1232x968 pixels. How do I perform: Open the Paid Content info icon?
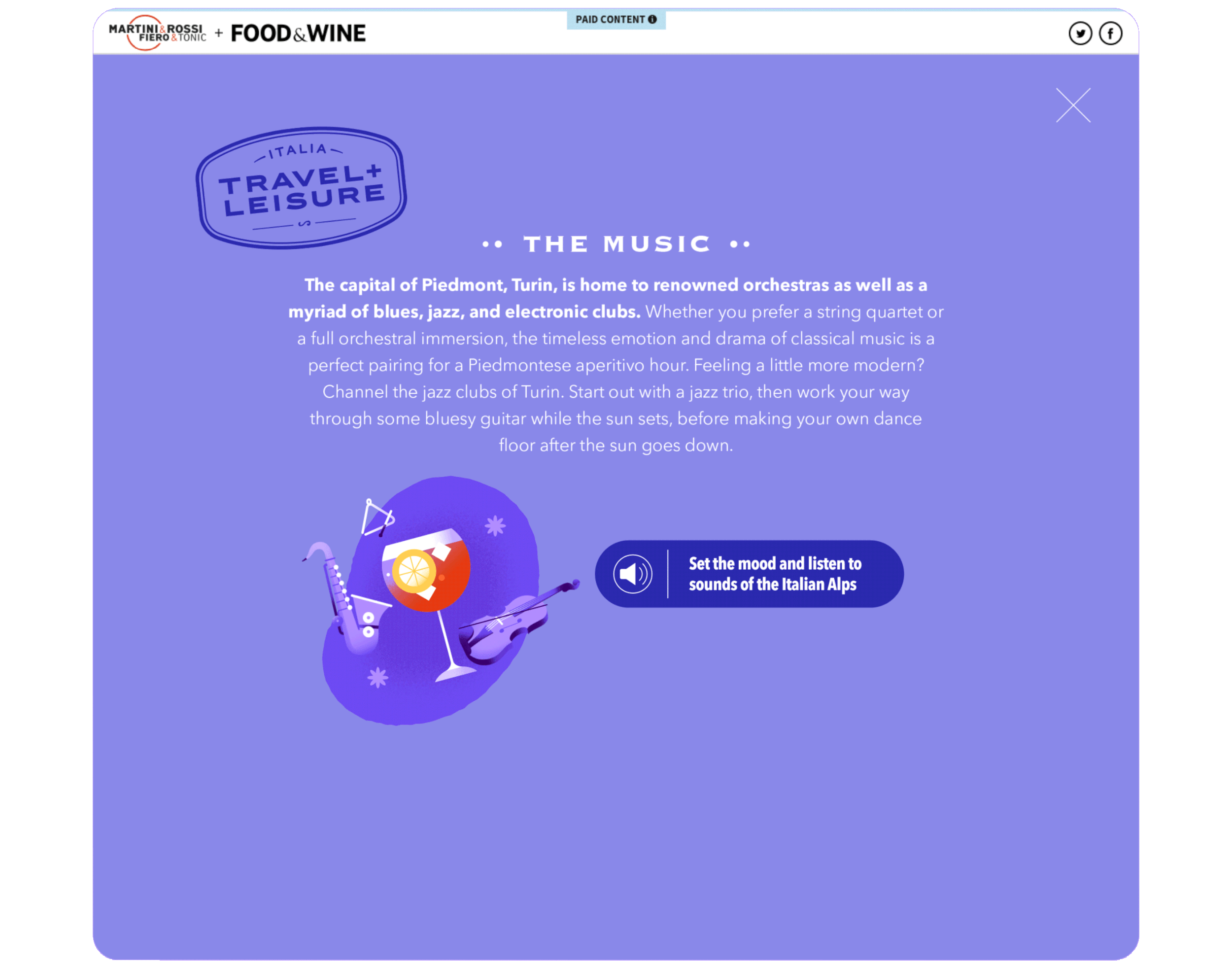tap(652, 19)
